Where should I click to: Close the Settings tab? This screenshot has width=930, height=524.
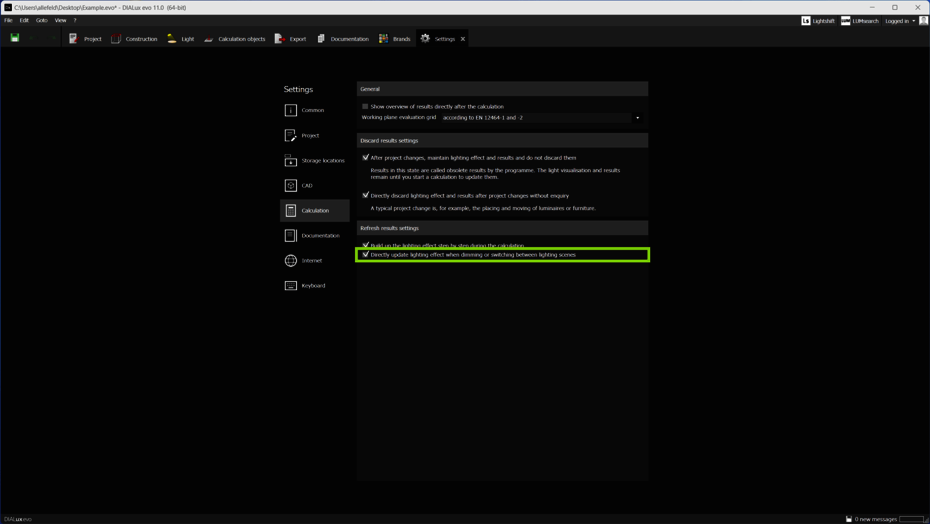pyautogui.click(x=463, y=39)
